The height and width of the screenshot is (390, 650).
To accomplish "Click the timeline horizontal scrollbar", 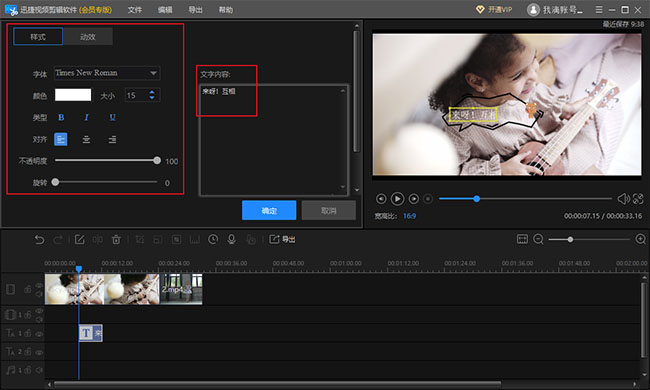I will 278,384.
